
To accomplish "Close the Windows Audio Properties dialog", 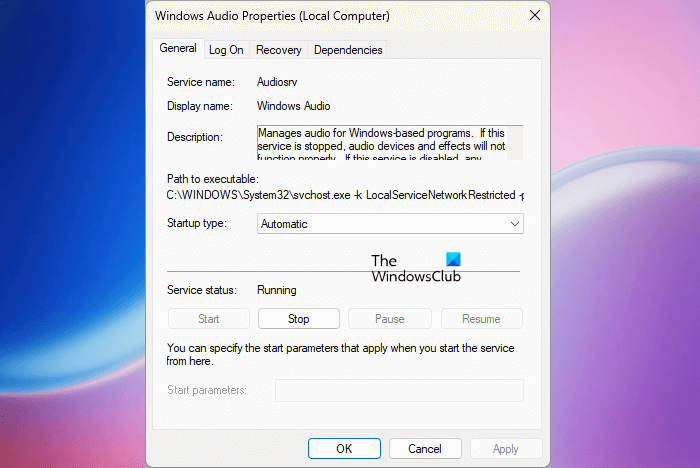I will [535, 16].
